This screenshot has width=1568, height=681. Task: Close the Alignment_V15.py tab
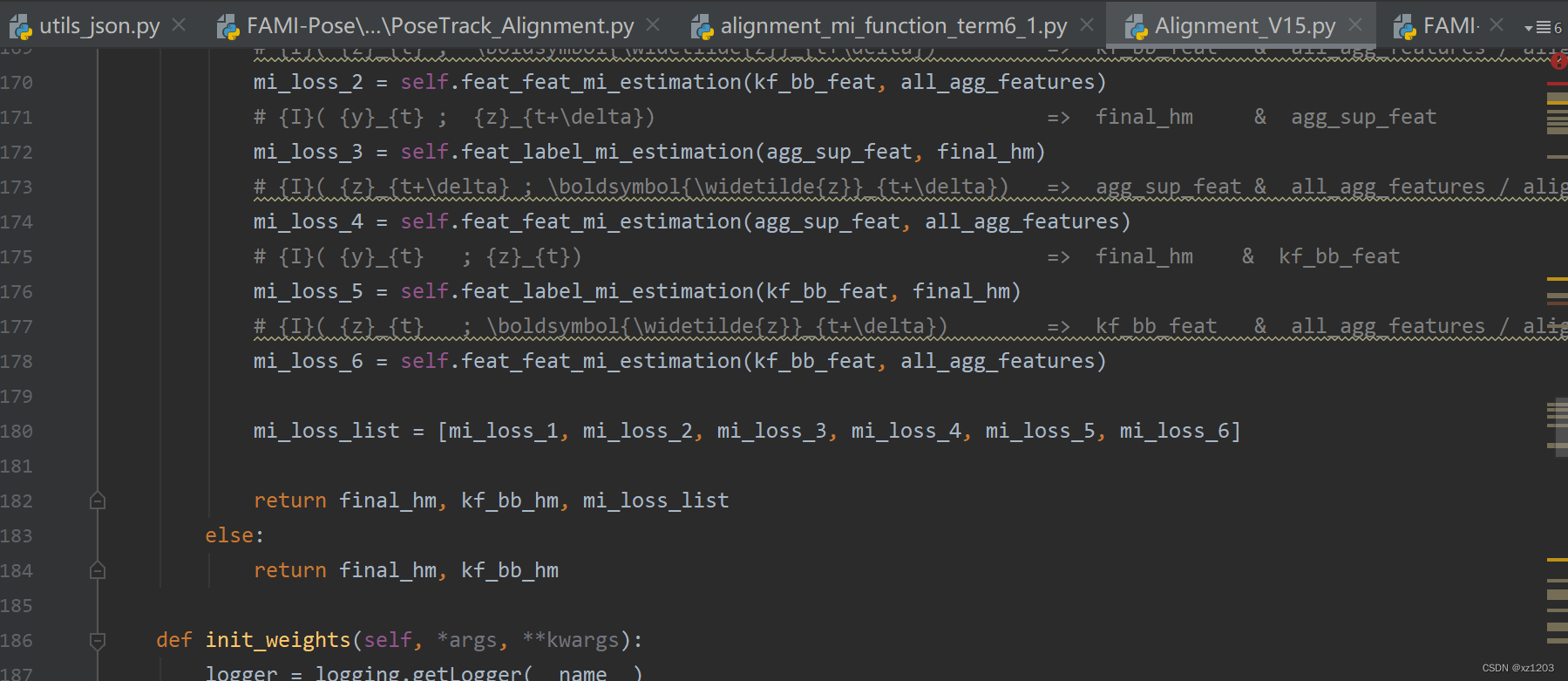pyautogui.click(x=1354, y=25)
